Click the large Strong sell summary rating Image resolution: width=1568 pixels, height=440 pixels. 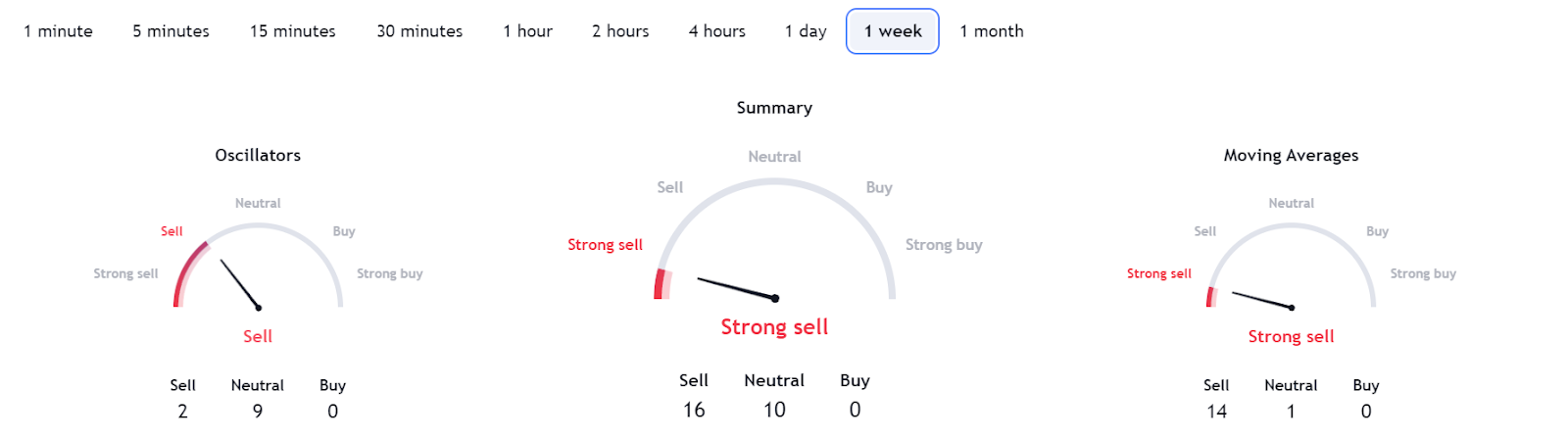[774, 327]
